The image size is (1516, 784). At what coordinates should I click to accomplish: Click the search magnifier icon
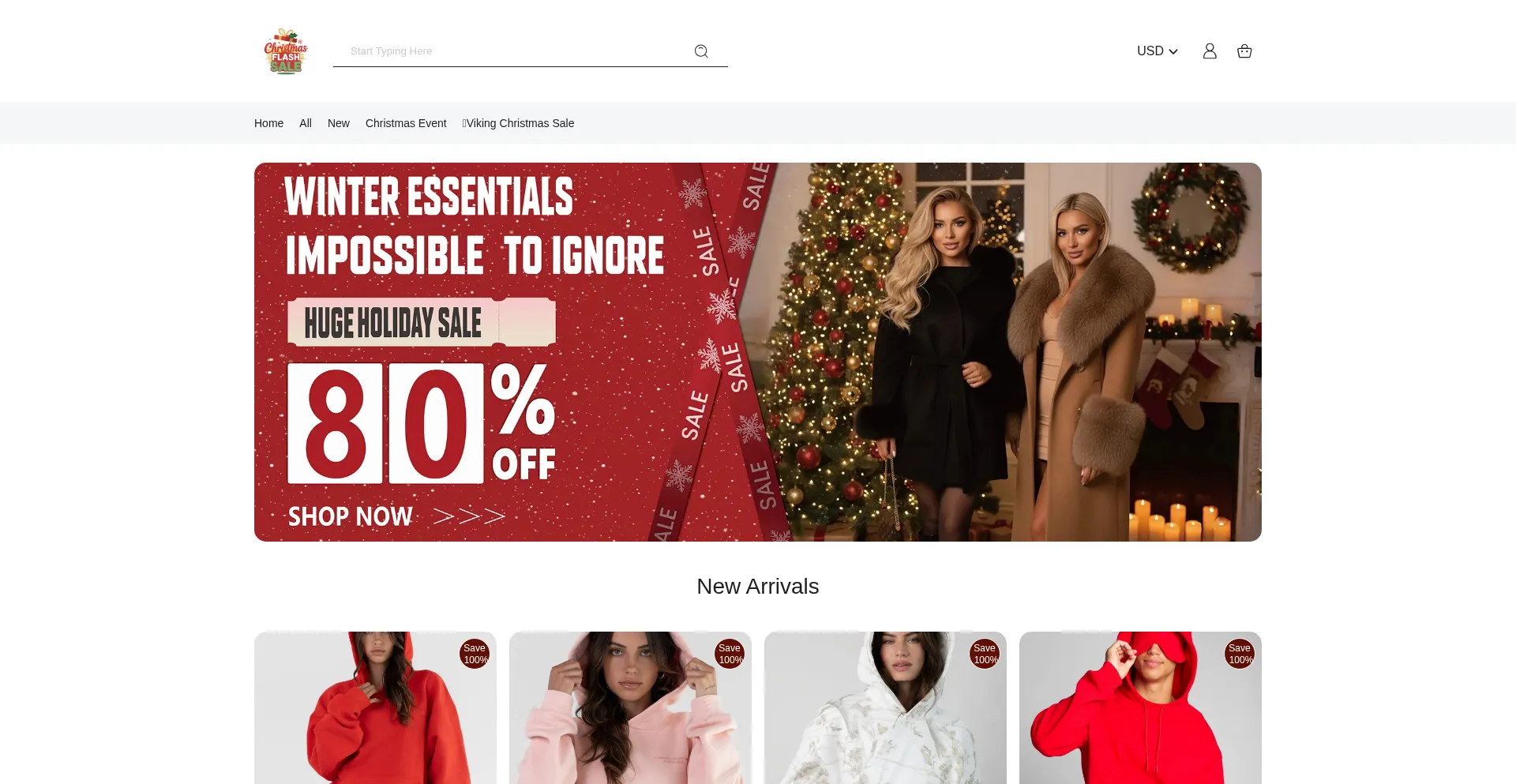click(701, 51)
